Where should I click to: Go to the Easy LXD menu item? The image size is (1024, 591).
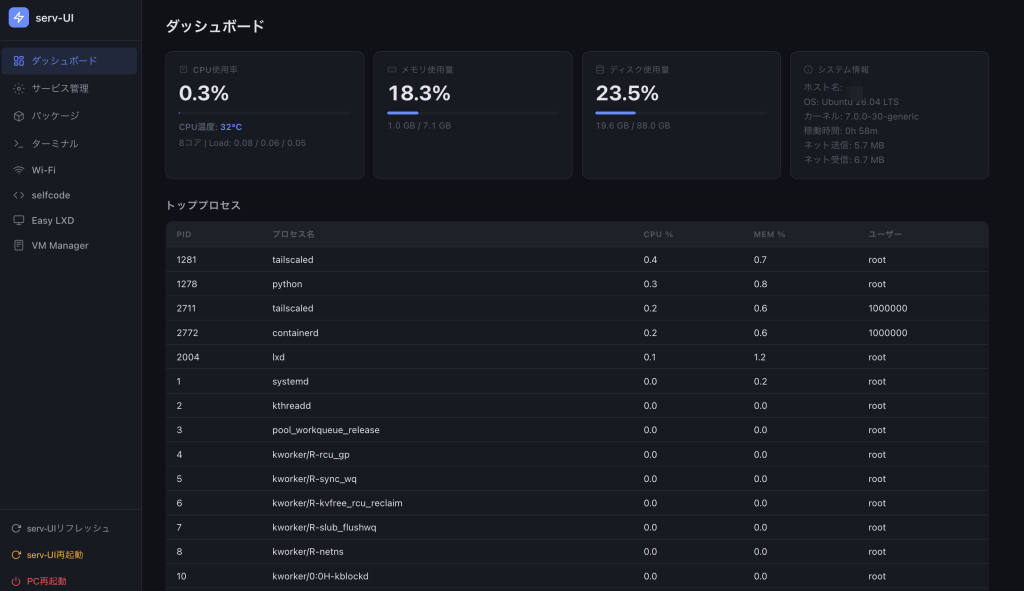pos(69,220)
